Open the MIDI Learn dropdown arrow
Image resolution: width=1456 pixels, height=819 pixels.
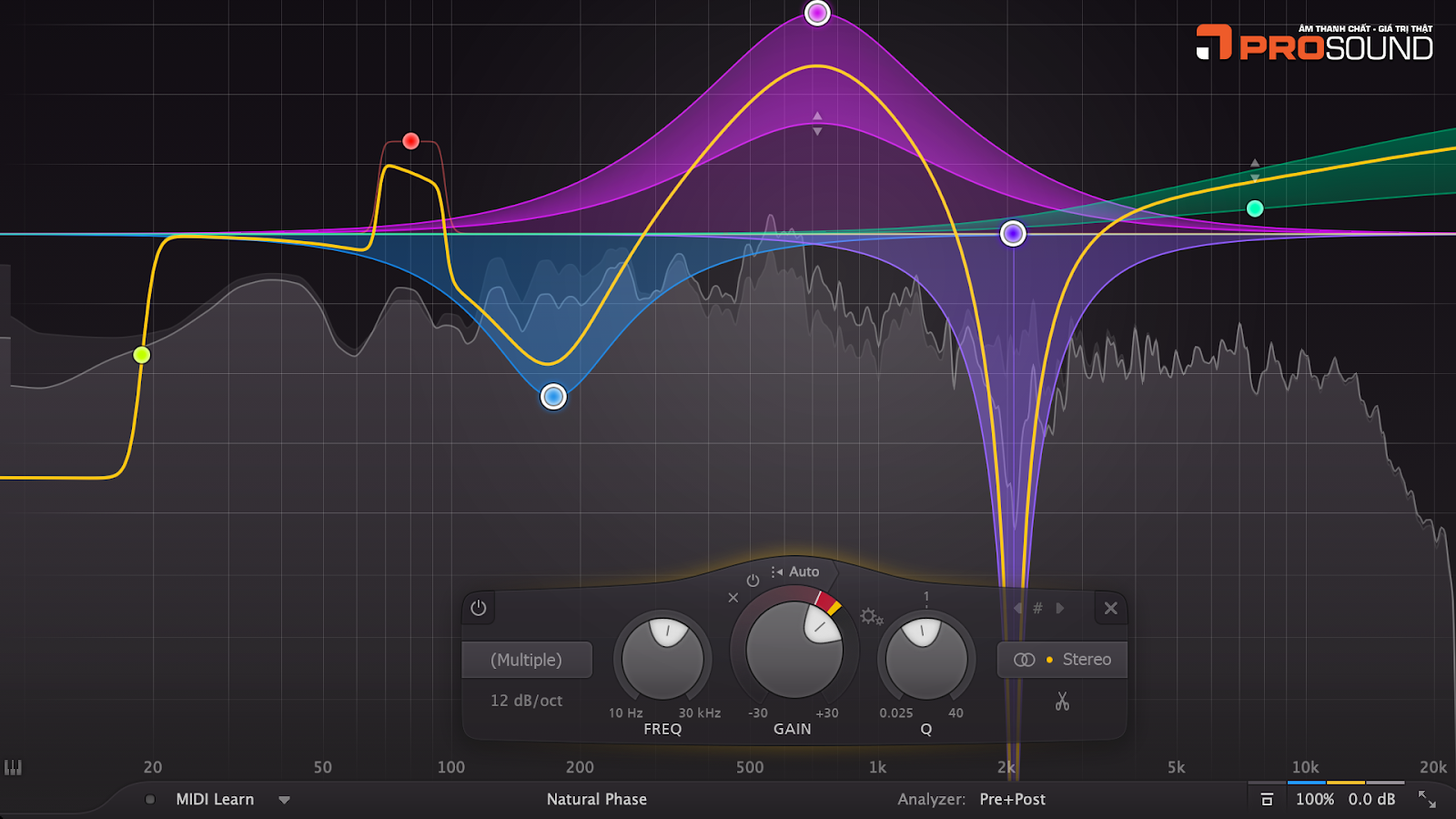[284, 800]
